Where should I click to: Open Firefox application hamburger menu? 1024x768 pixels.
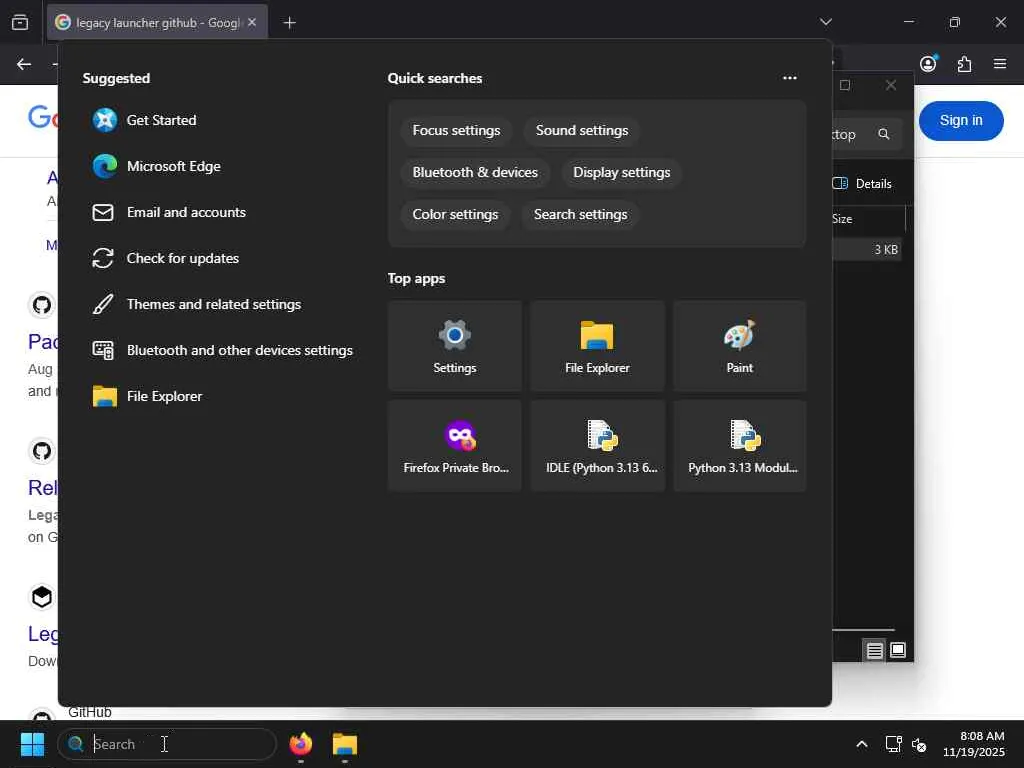(1000, 64)
